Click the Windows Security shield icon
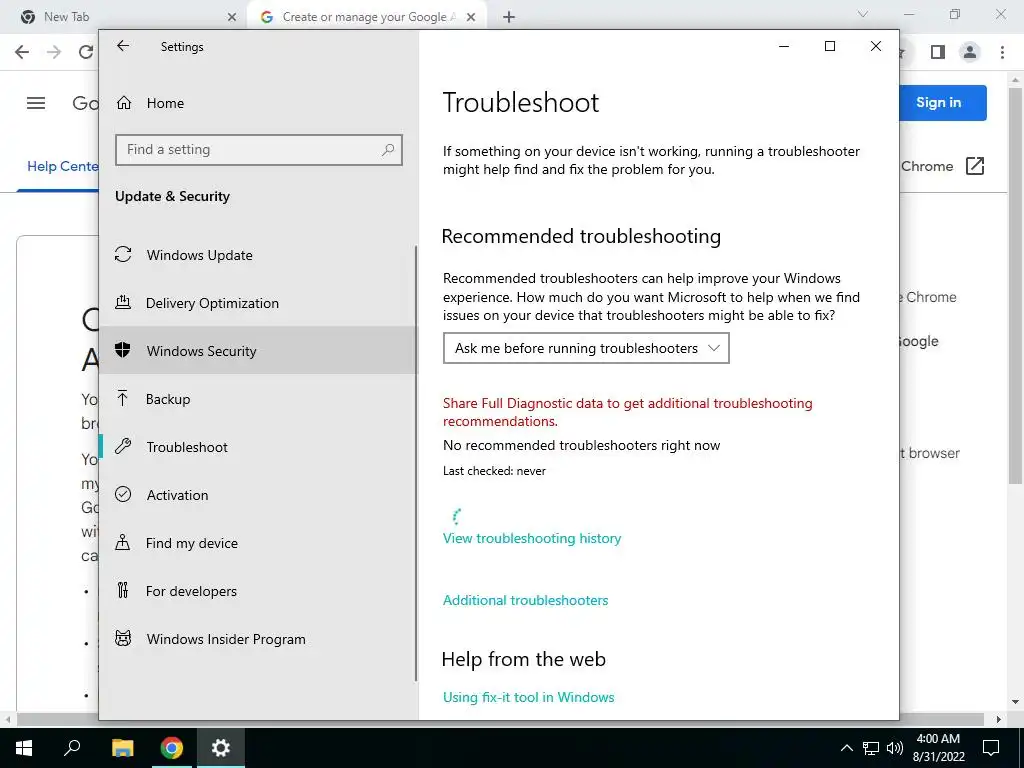1024x768 pixels. (123, 350)
